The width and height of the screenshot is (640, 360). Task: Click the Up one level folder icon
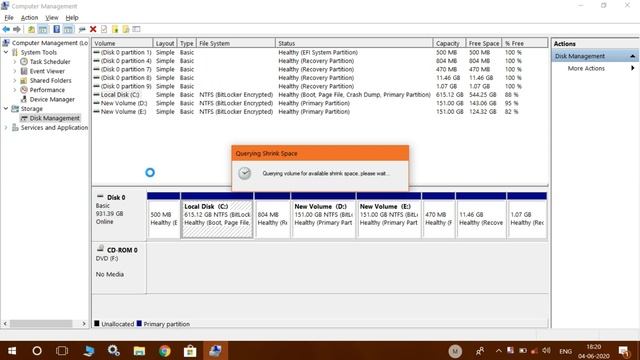click(31, 29)
